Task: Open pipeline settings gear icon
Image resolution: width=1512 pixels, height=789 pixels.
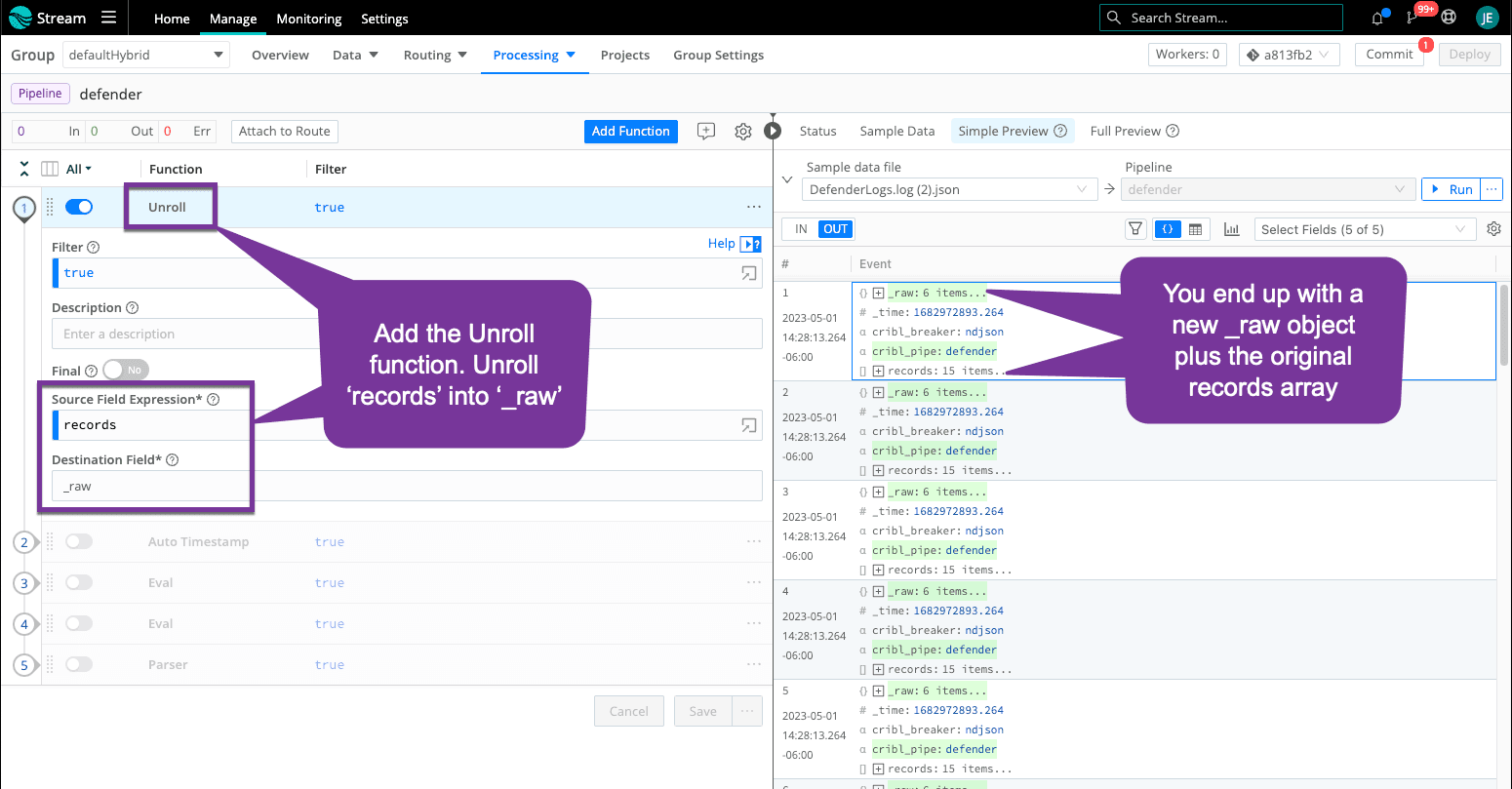Action: tap(743, 132)
